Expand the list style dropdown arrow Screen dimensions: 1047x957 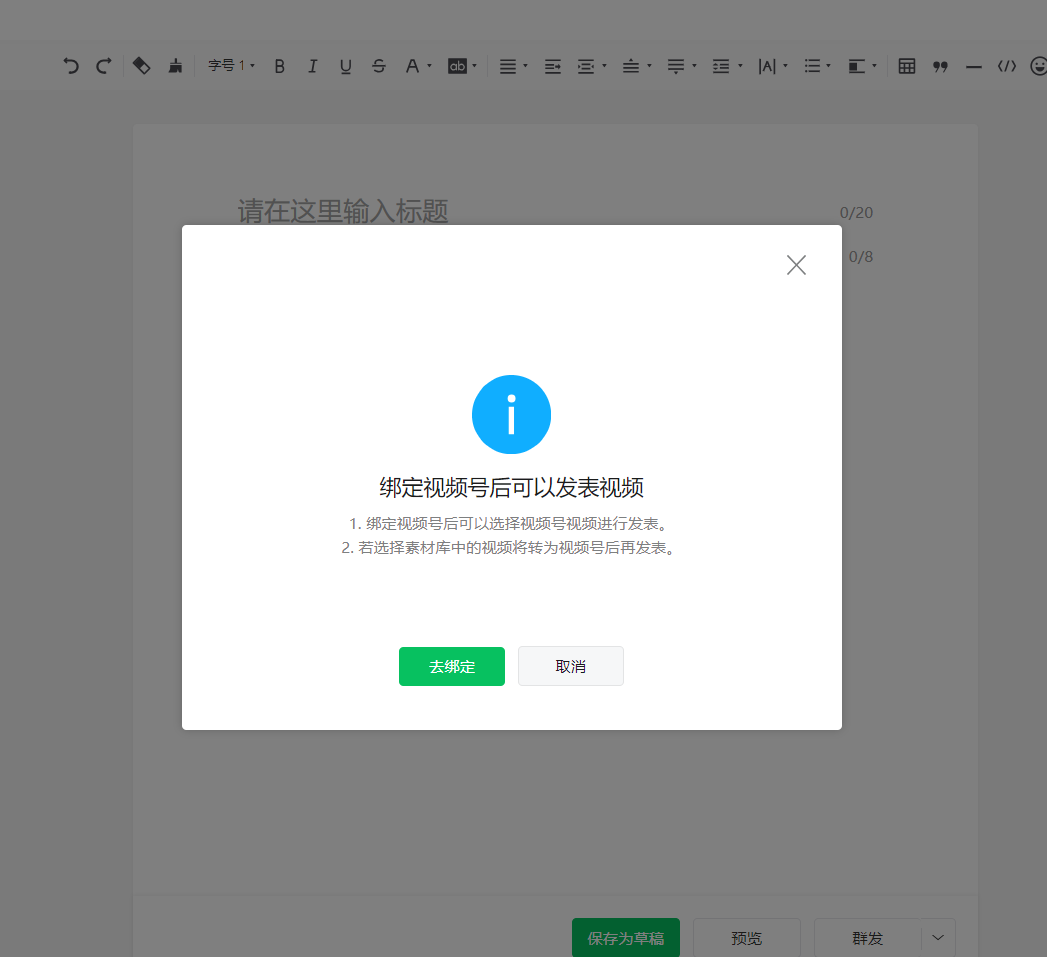pos(829,66)
